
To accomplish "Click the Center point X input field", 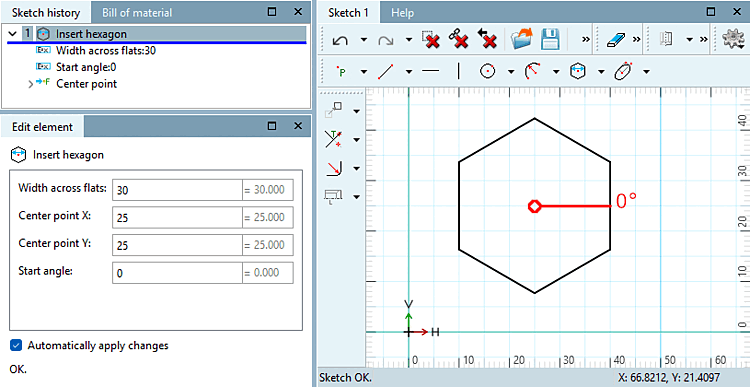I will coord(177,218).
